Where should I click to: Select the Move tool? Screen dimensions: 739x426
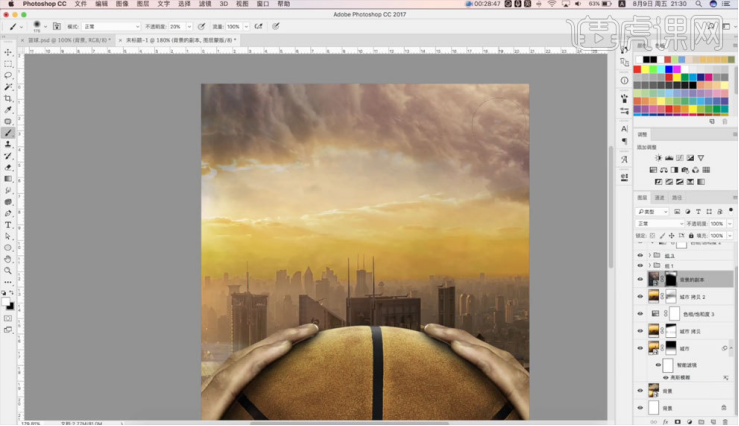click(x=8, y=52)
